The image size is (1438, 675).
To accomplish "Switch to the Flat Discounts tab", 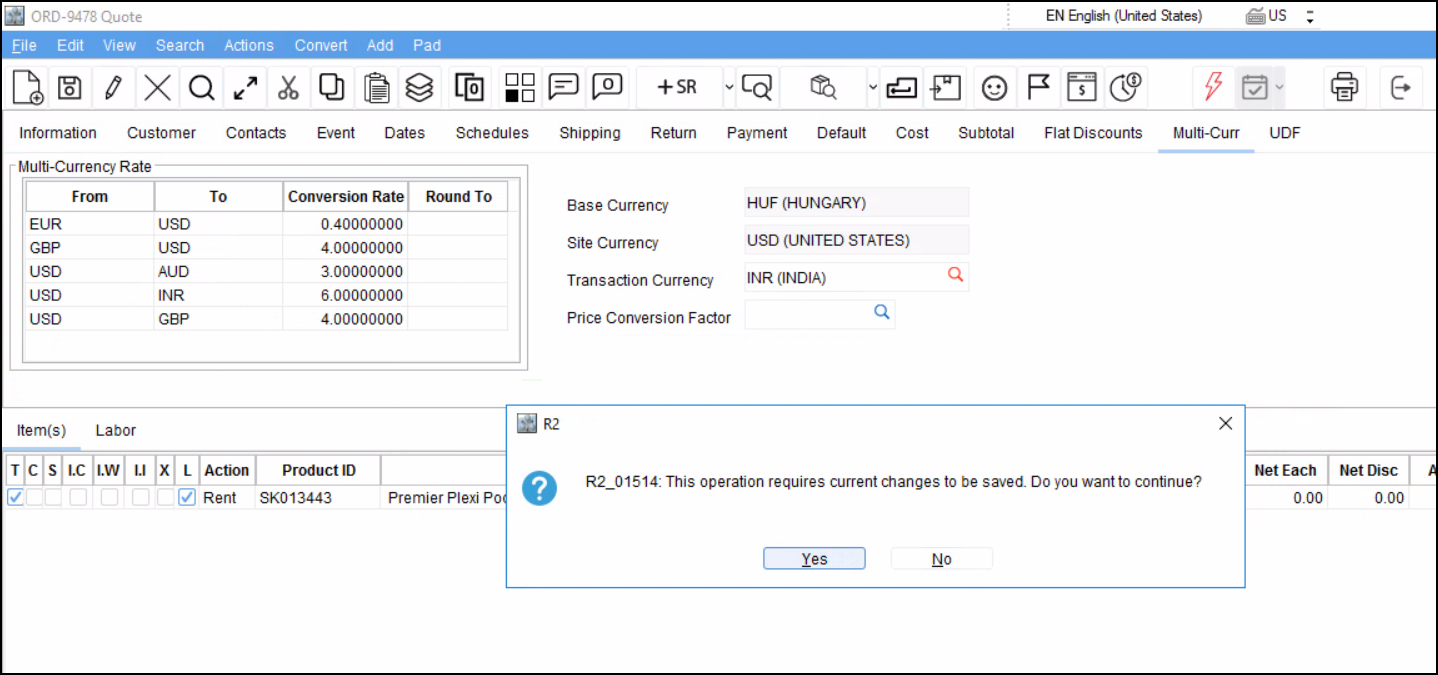I will coord(1093,133).
